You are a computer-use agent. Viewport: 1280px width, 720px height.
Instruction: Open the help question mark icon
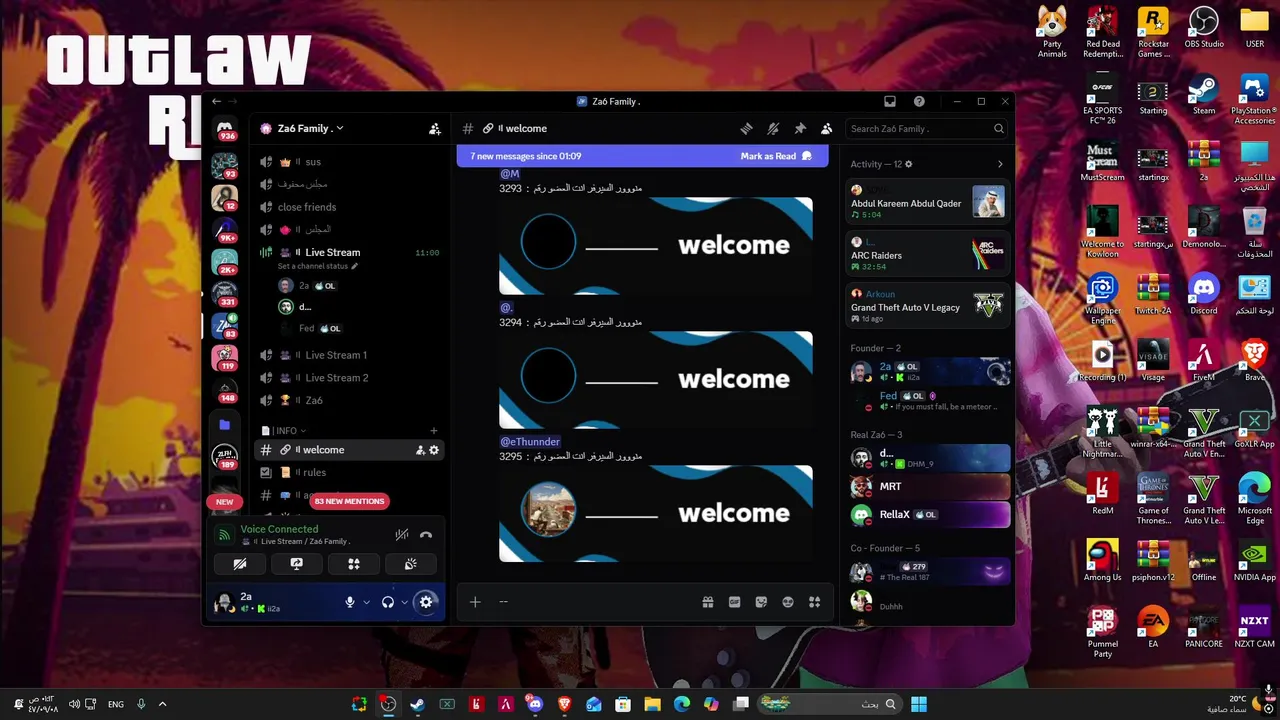pos(919,101)
